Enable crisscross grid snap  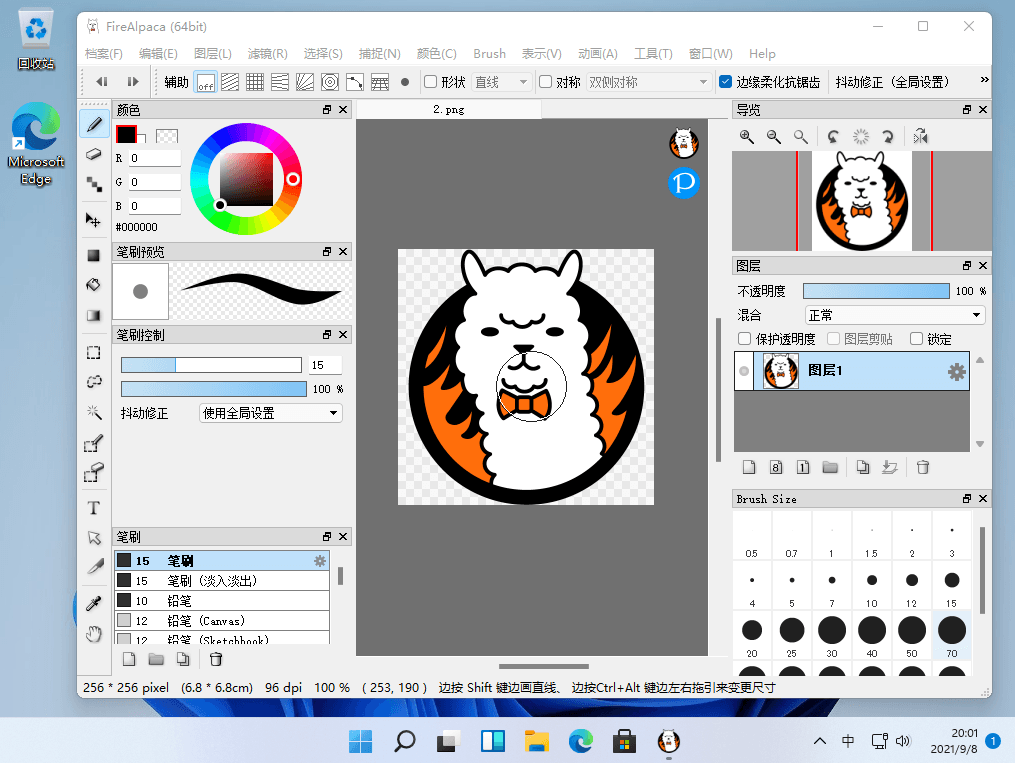pos(255,82)
